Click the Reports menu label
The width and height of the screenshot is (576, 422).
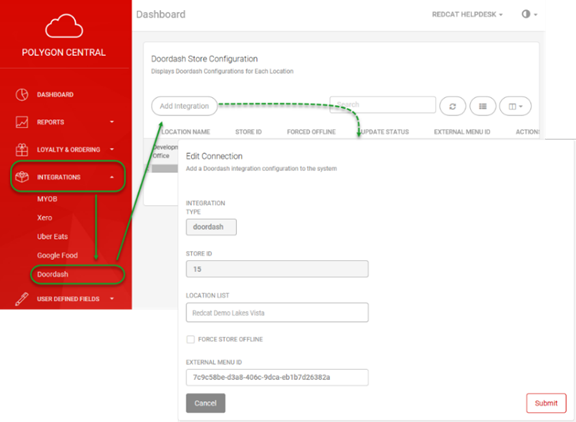(x=50, y=122)
